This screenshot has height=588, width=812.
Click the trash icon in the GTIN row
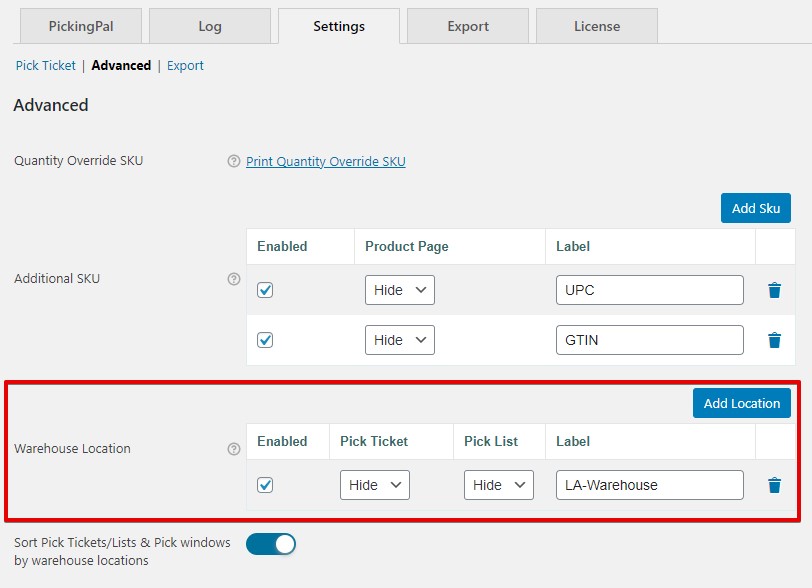point(774,340)
